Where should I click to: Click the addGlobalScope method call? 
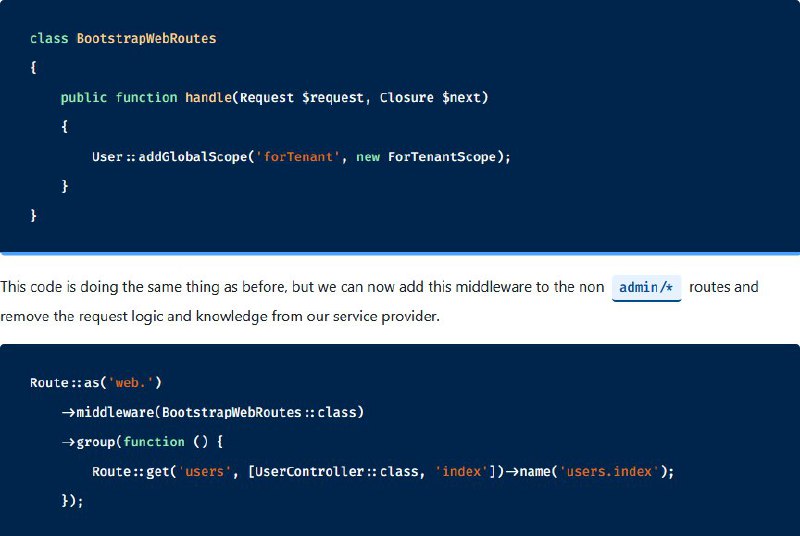coord(193,157)
